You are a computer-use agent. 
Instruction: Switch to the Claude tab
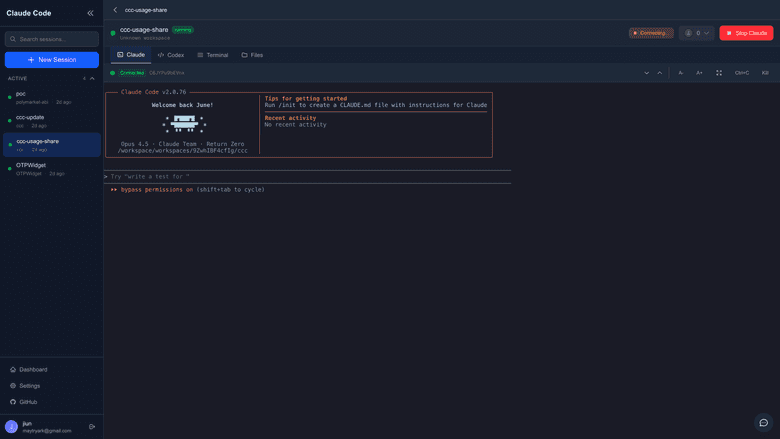click(x=131, y=55)
